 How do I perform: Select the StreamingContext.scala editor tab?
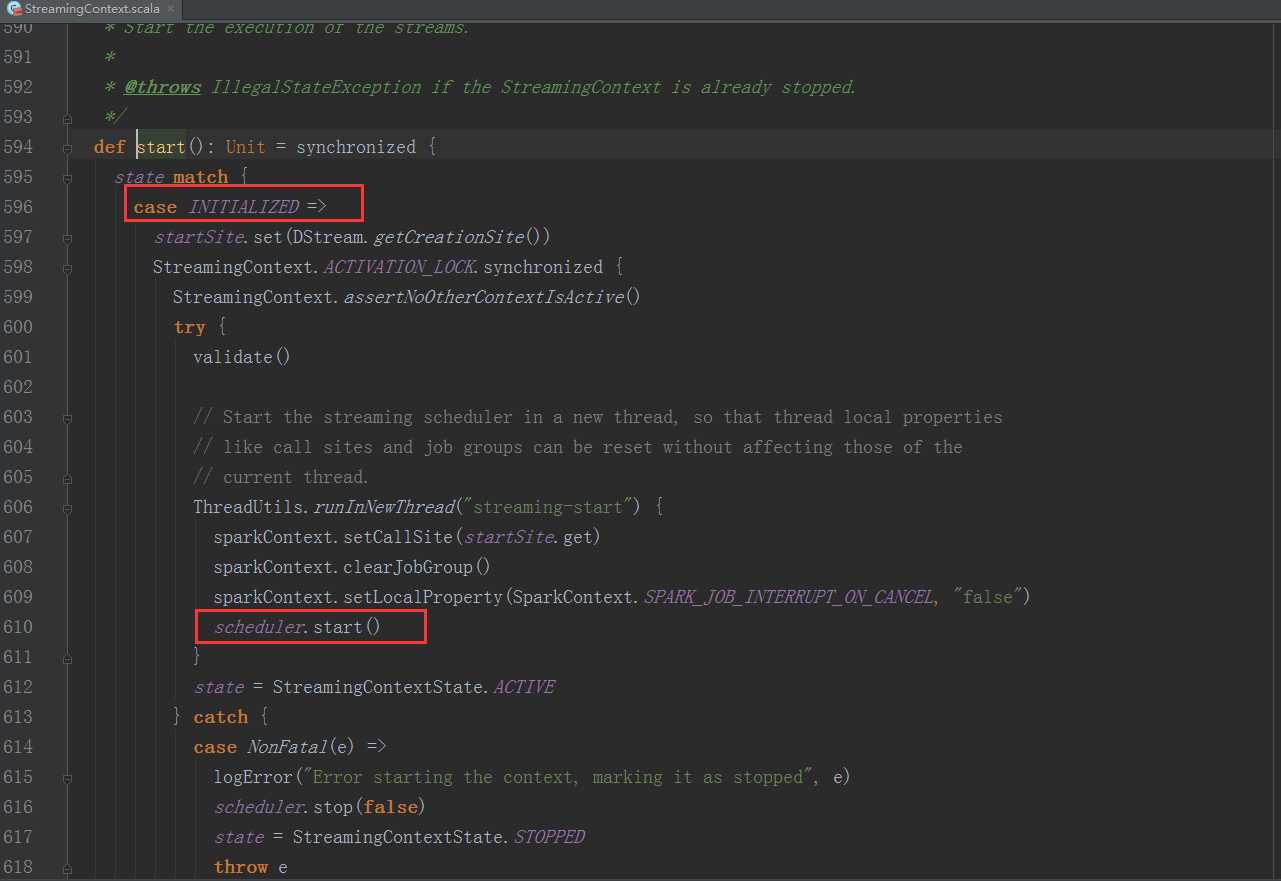[90, 9]
